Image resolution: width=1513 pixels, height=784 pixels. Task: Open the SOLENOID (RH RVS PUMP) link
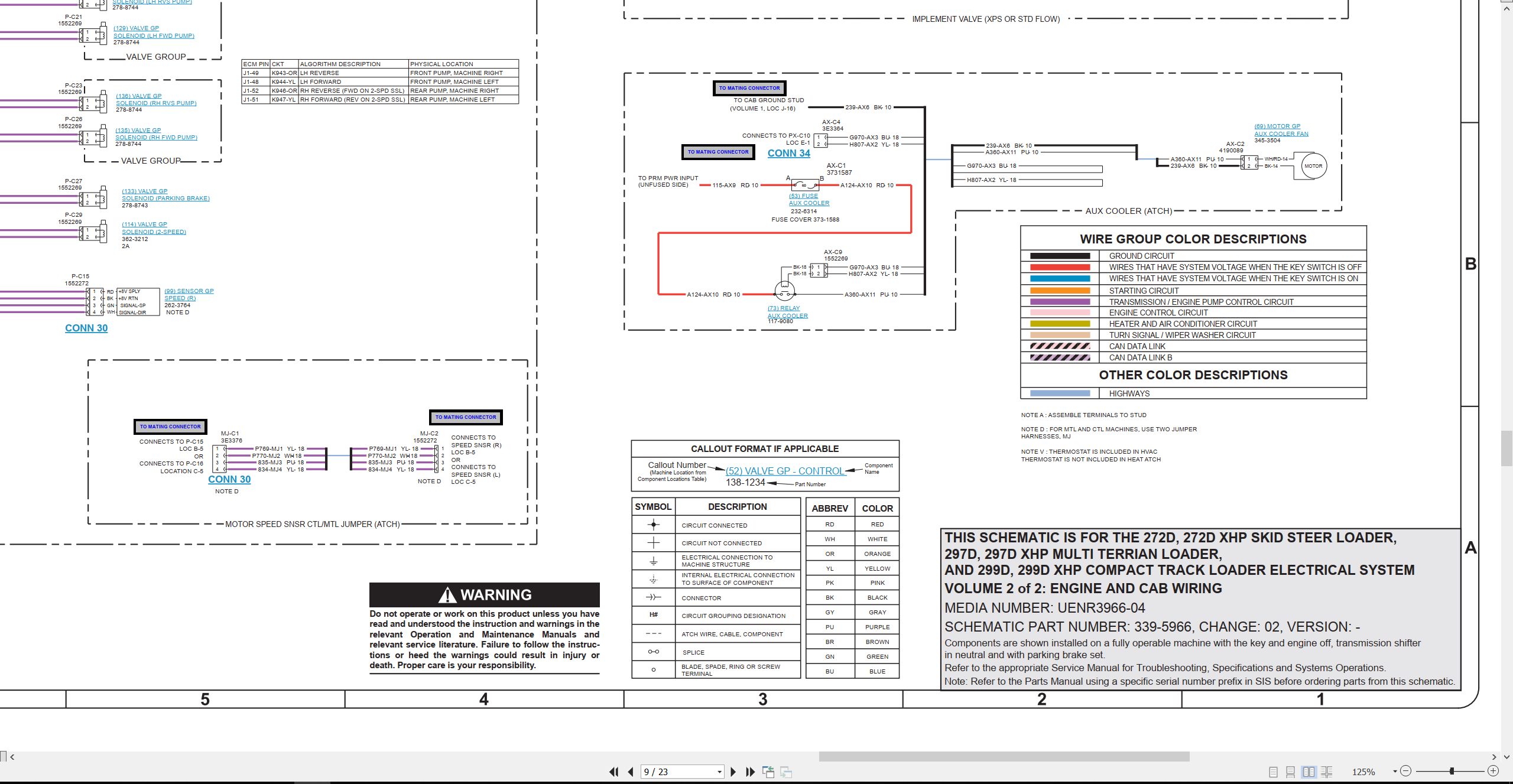coord(156,103)
